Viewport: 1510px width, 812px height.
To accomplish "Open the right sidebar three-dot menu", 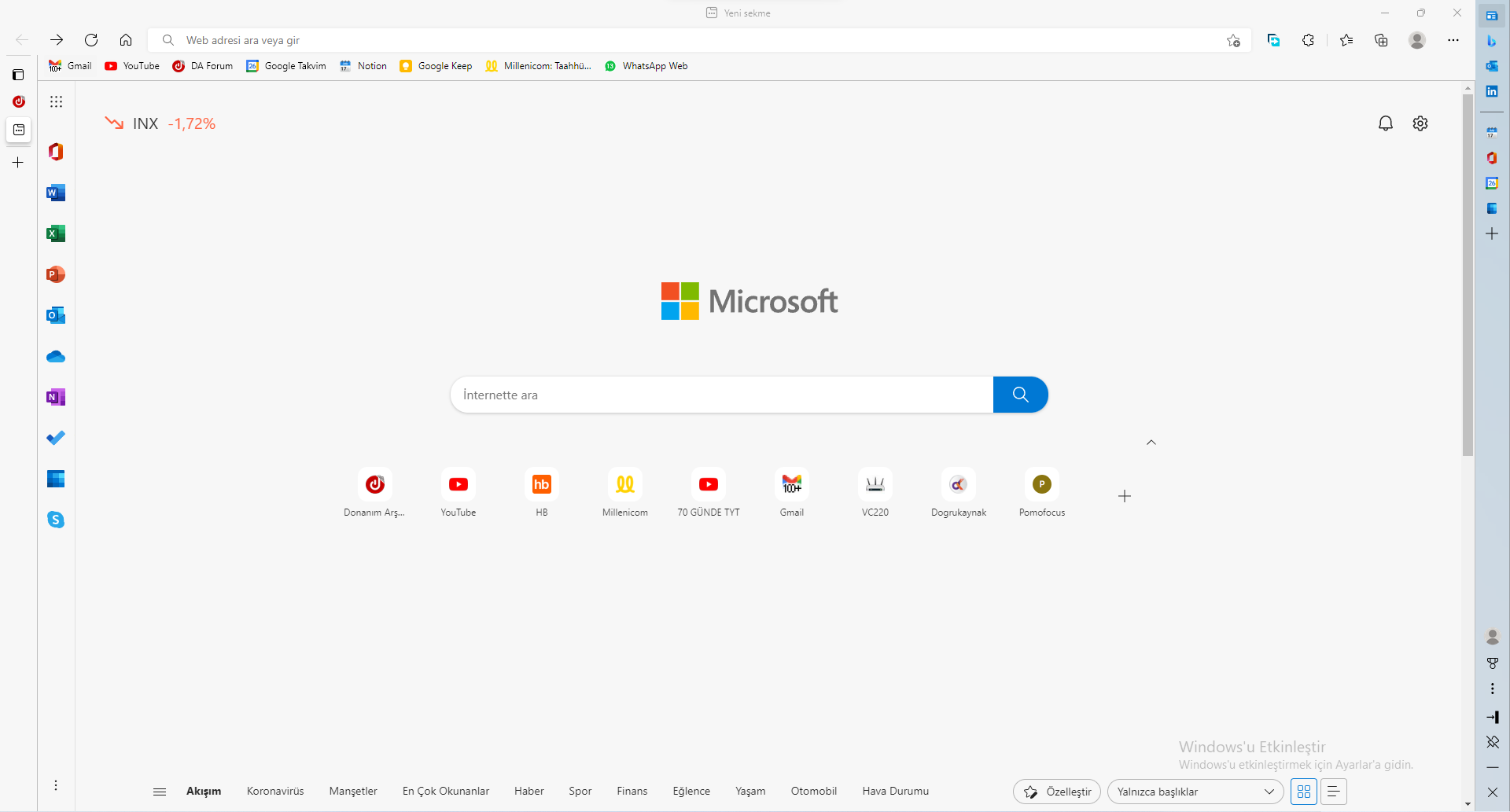I will 1493,689.
